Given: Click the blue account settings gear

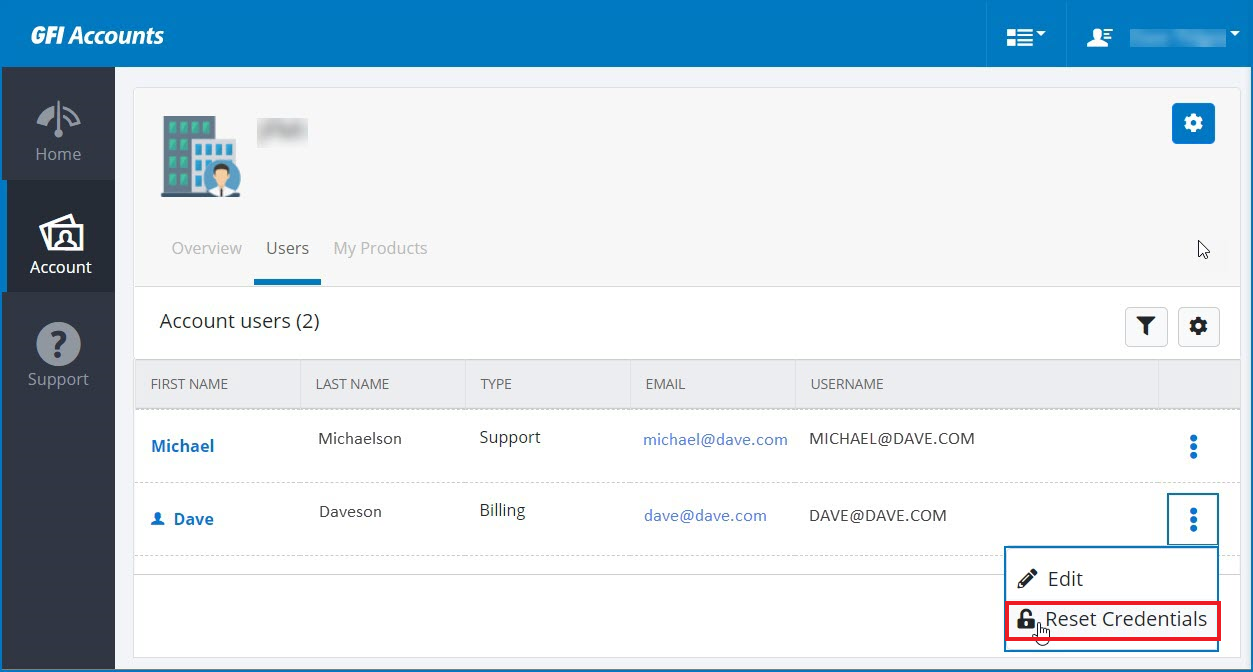Looking at the screenshot, I should [1193, 123].
